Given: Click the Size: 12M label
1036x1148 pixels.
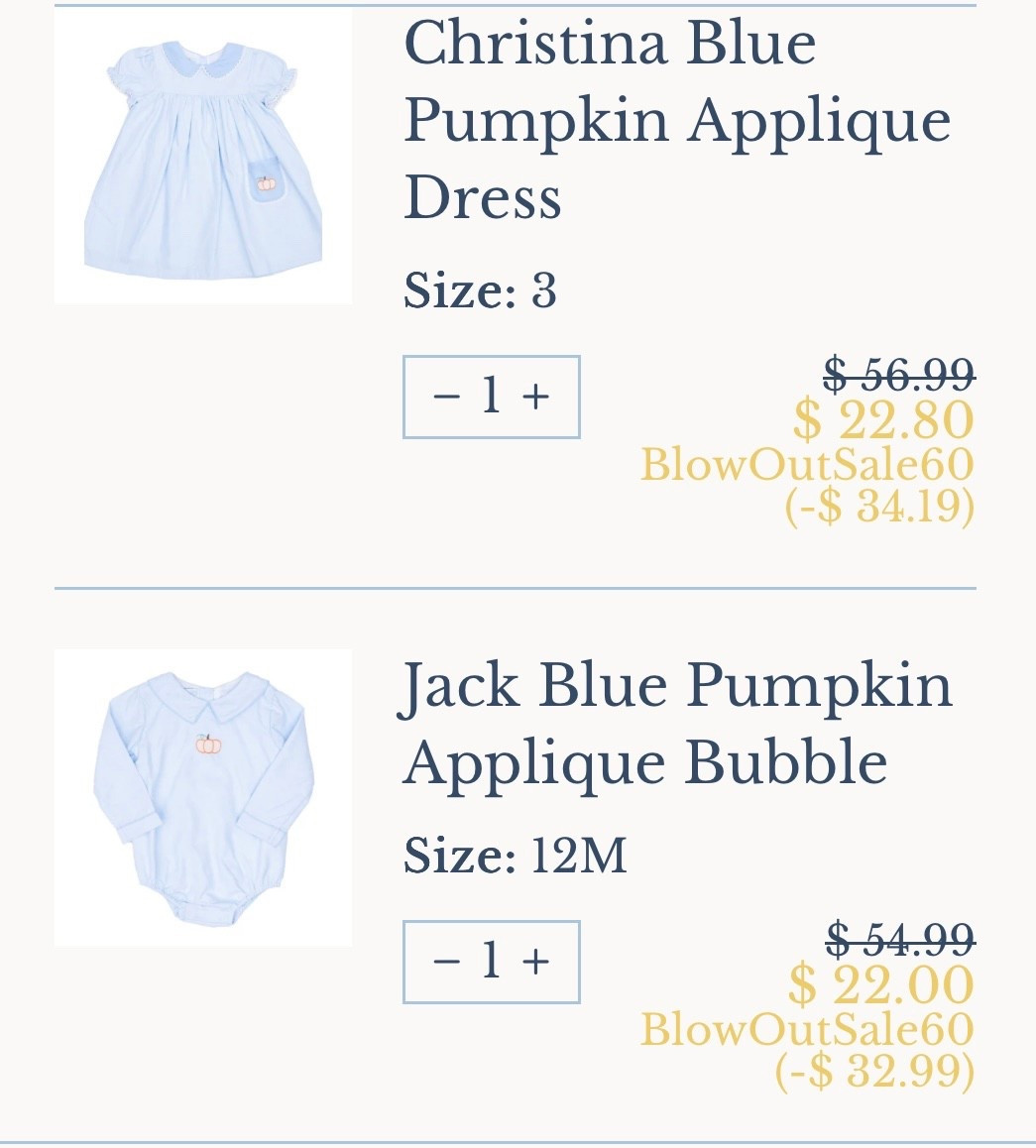Looking at the screenshot, I should click(x=515, y=856).
